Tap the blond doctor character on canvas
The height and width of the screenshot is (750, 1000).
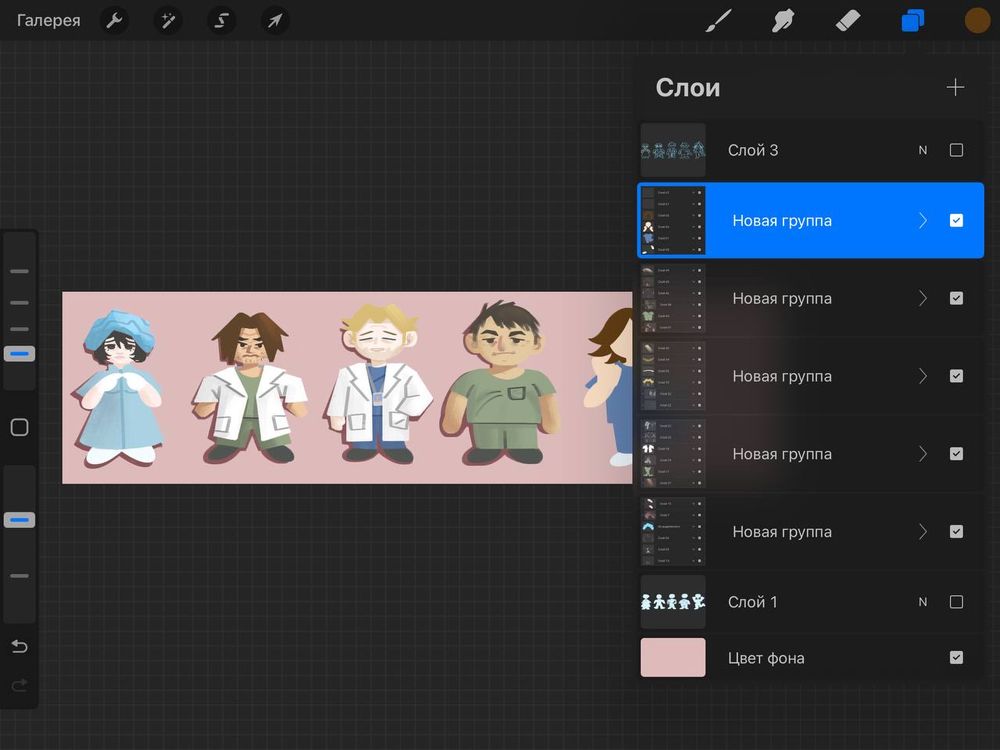(x=378, y=383)
